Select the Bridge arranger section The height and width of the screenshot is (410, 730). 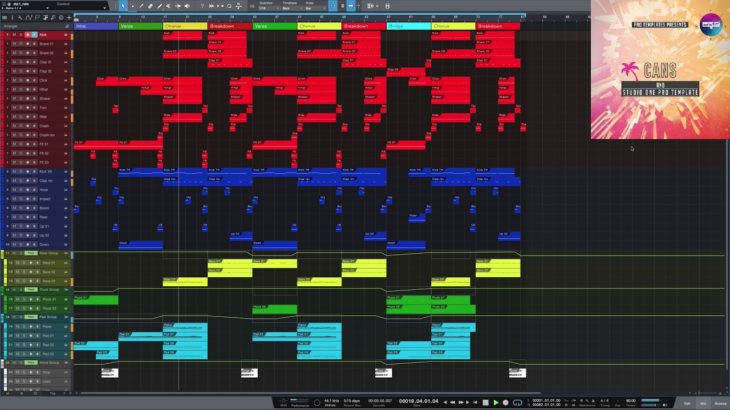coord(409,27)
